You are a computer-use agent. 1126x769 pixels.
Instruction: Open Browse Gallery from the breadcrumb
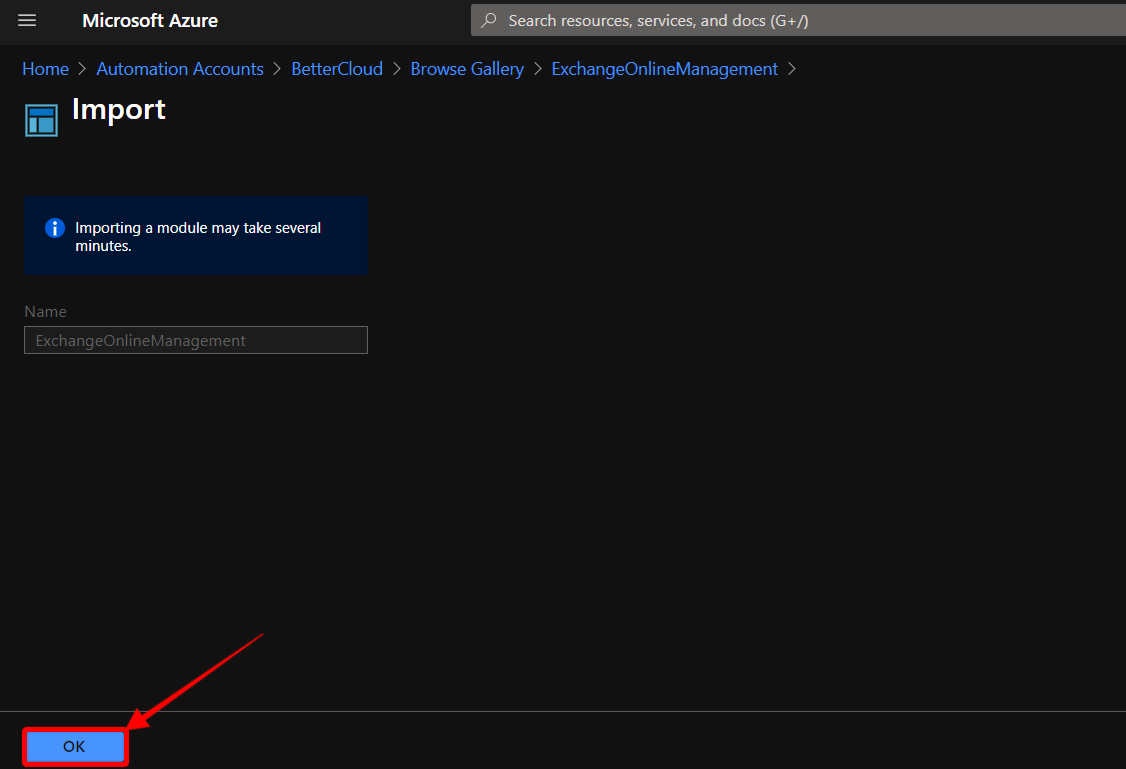tap(467, 68)
